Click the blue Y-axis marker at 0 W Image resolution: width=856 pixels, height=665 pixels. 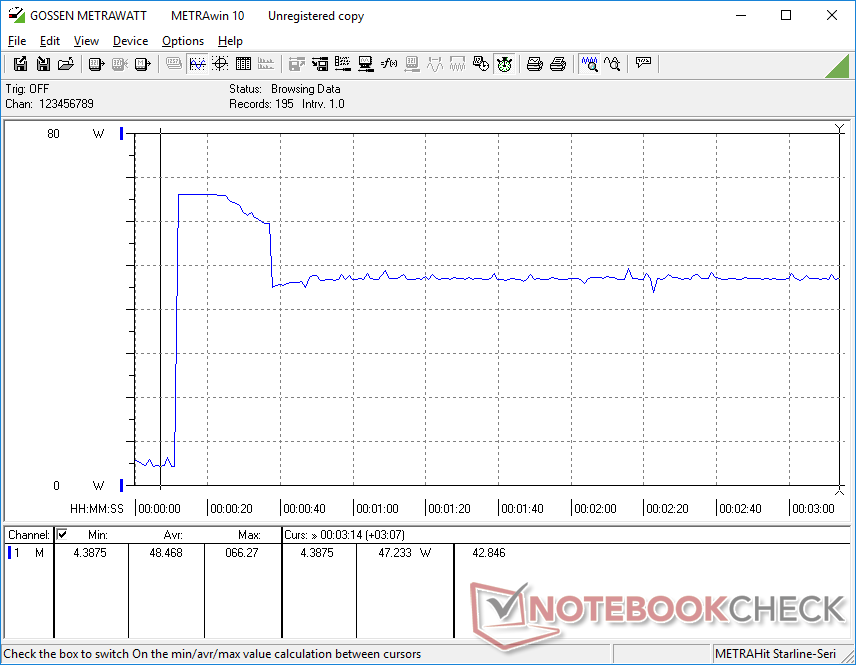(x=122, y=486)
